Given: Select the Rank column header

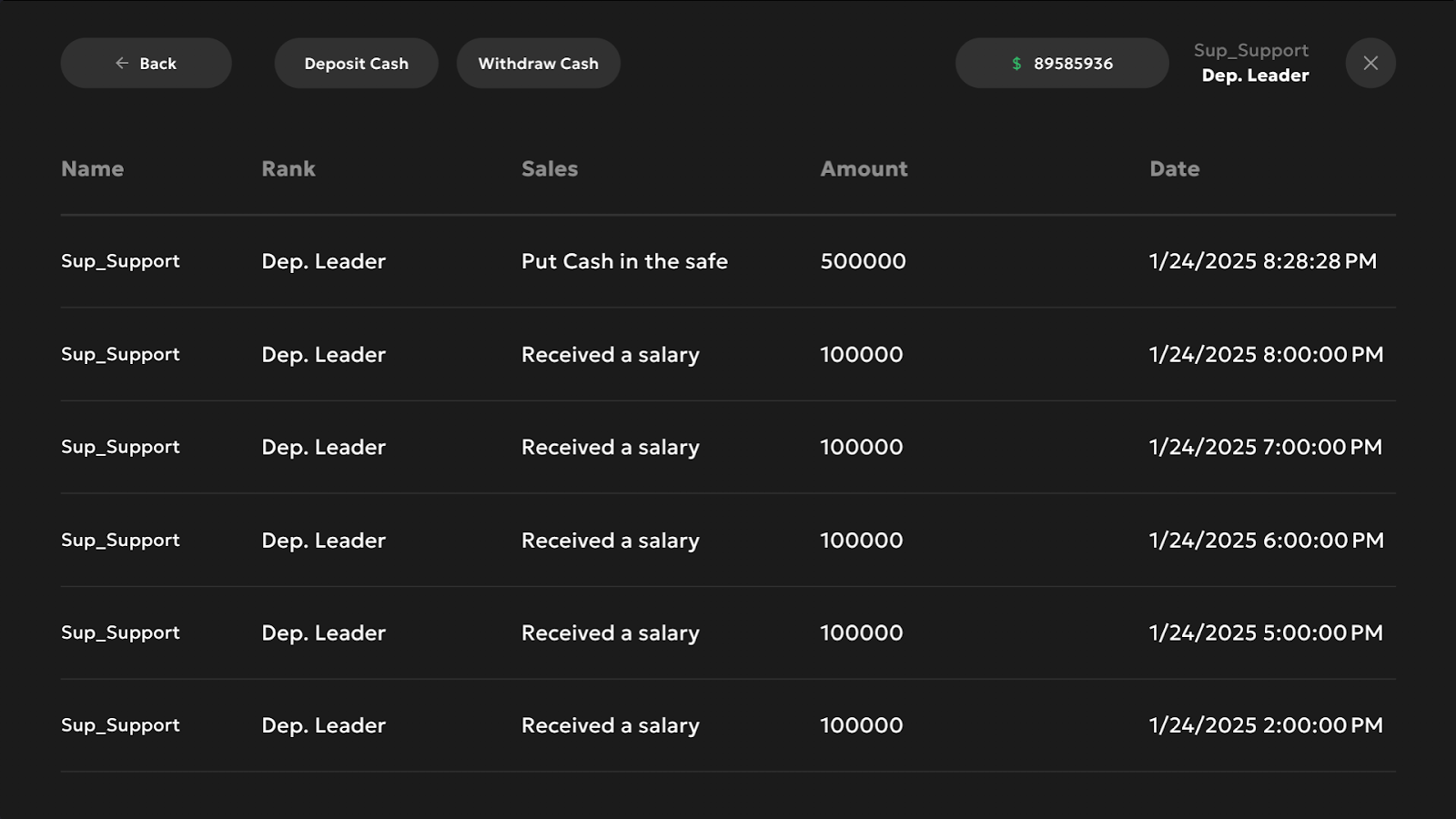Looking at the screenshot, I should point(288,168).
